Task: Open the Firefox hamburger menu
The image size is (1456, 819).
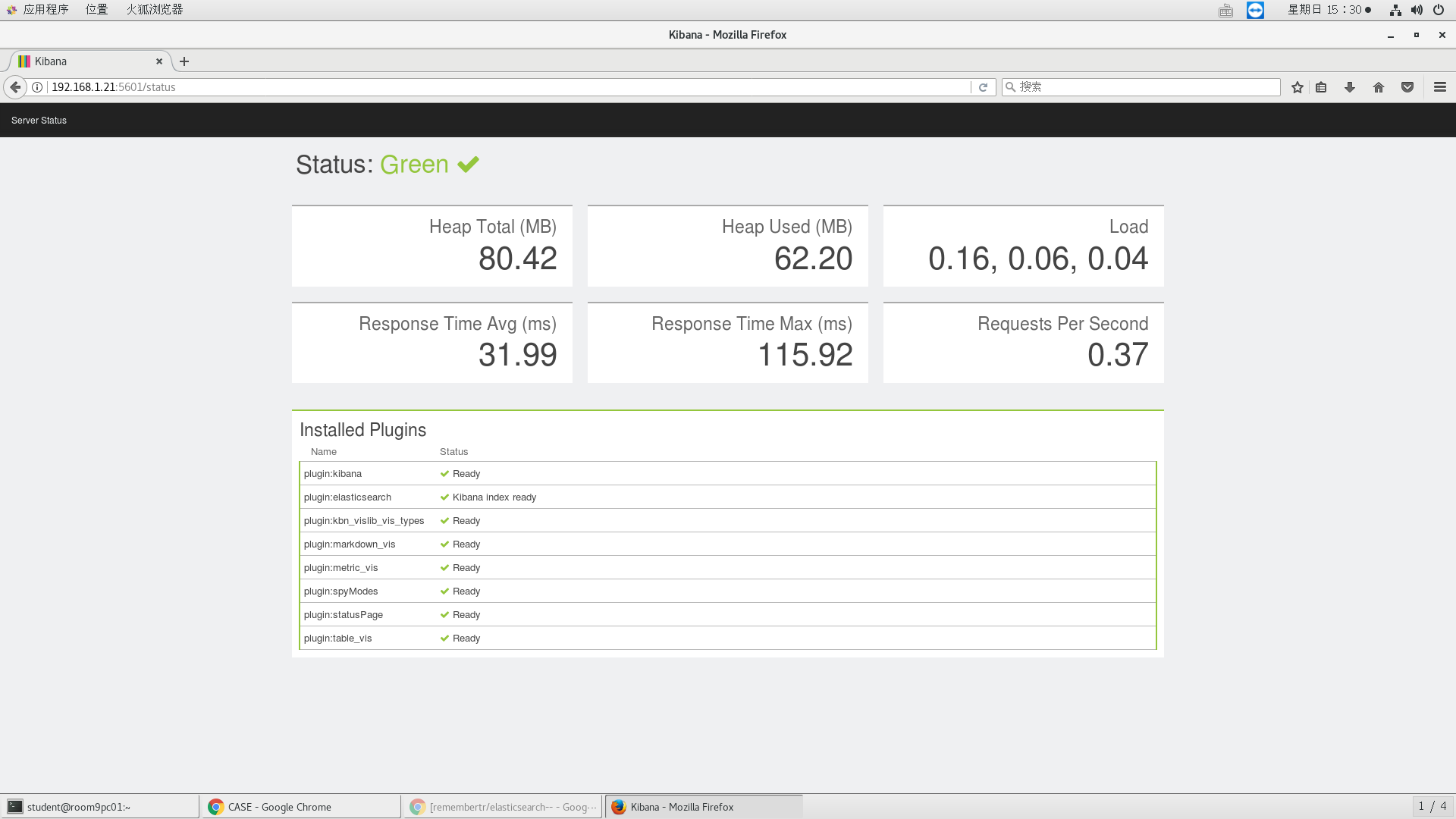Action: [1440, 87]
